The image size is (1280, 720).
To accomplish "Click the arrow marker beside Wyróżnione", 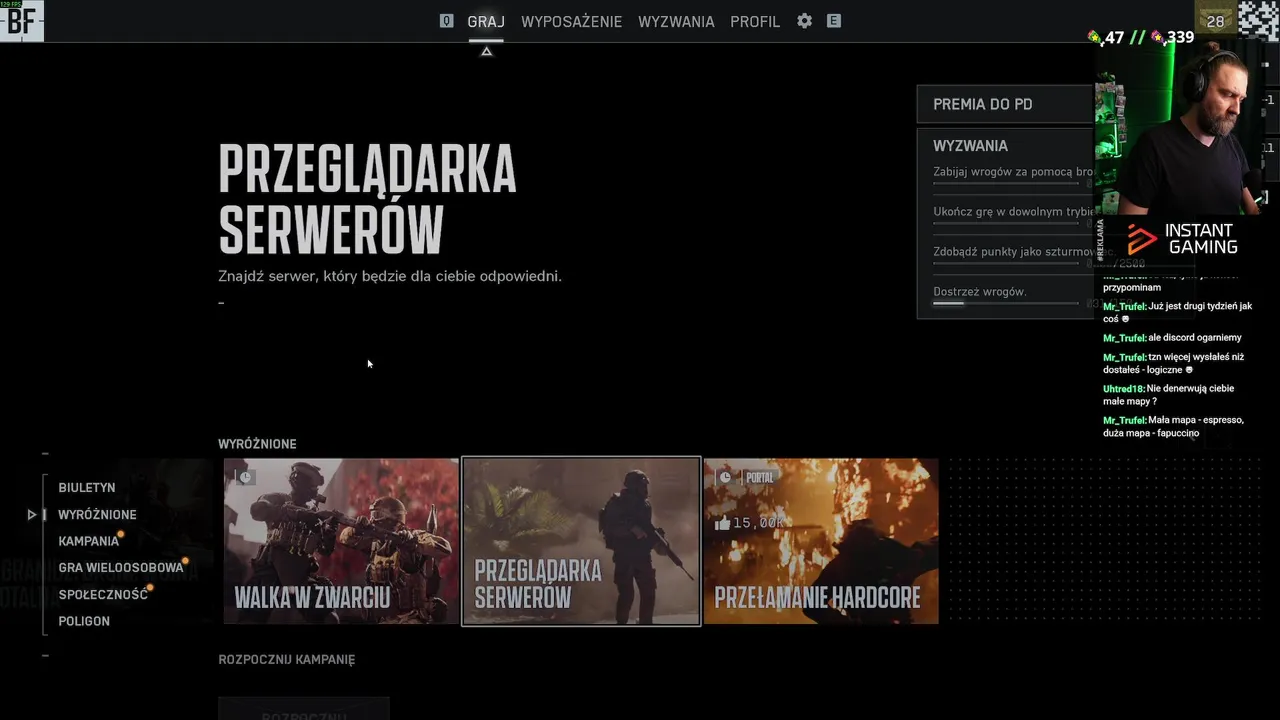I will point(32,514).
